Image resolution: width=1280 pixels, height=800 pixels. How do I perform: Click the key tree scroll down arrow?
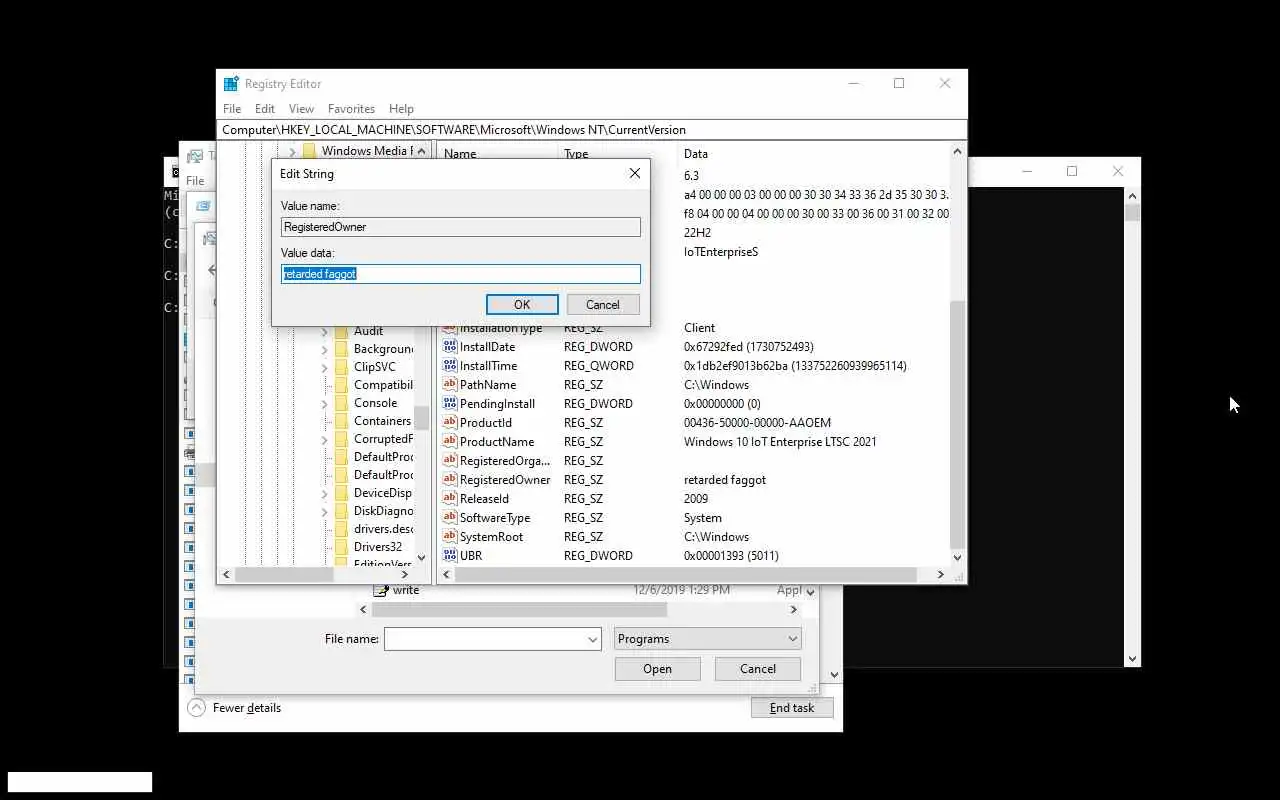[421, 558]
